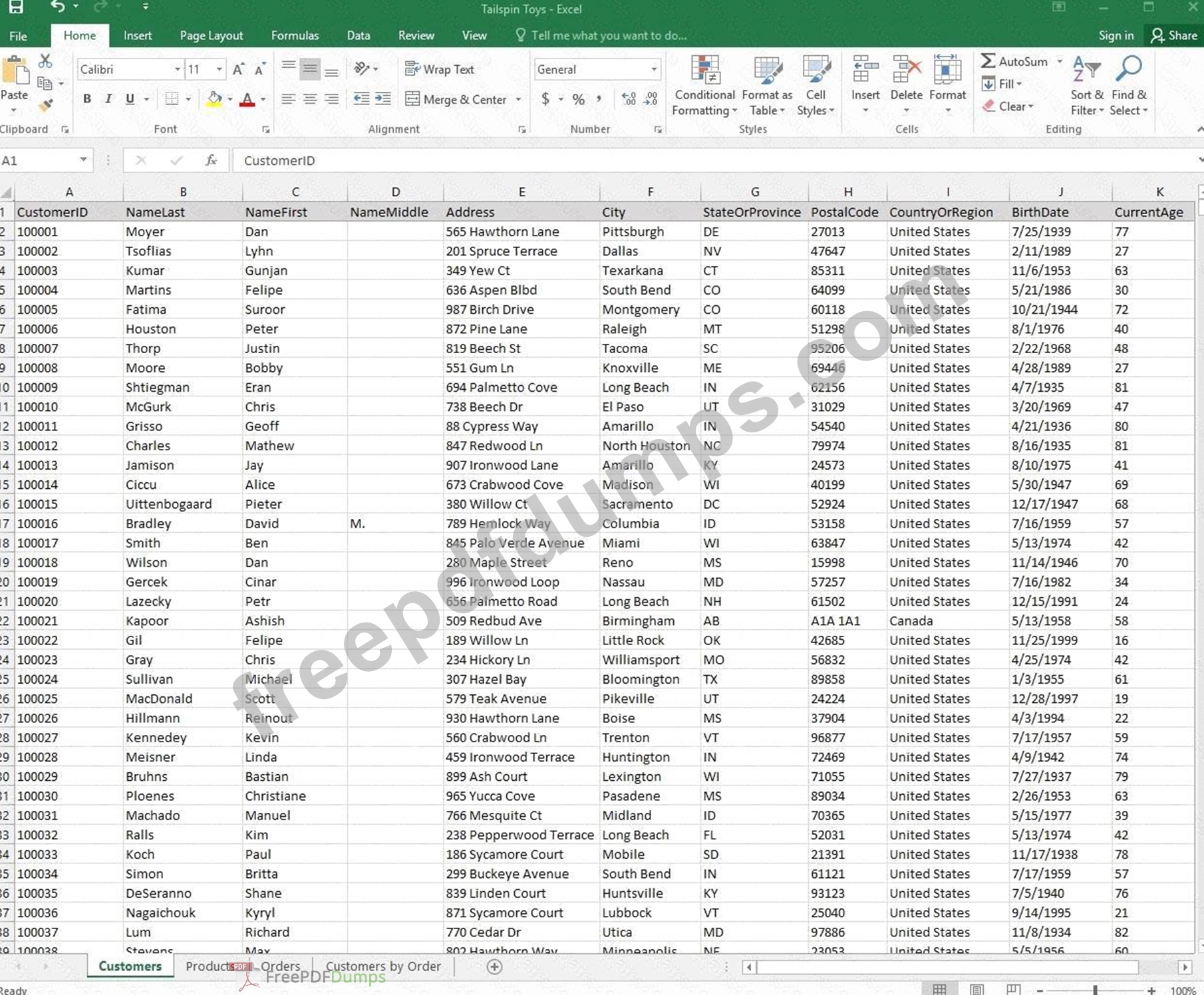Click the Paste clipboard icon
Viewport: 1204px width, 995px height.
pyautogui.click(x=15, y=72)
